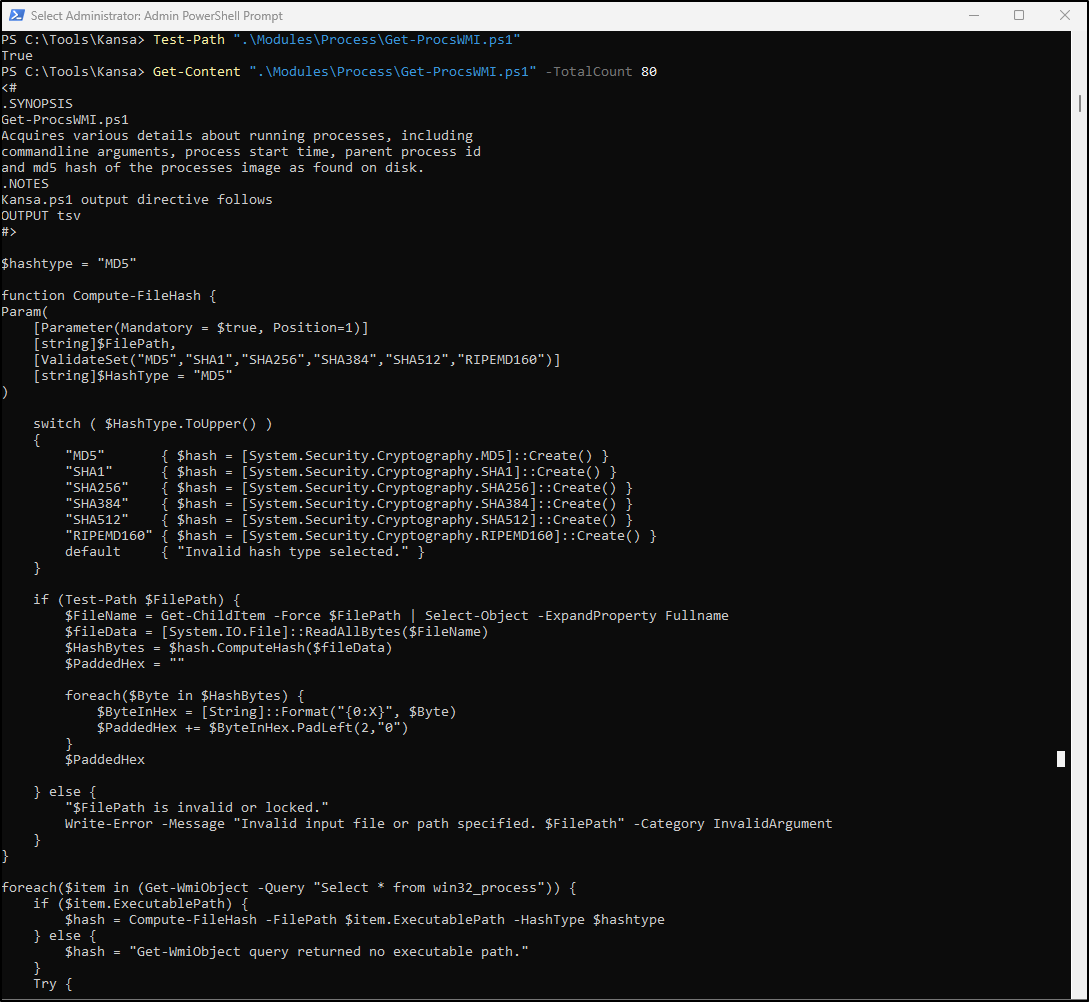This screenshot has height=1002, width=1089.
Task: Click the '$ByteInHex = [String]::Format' line
Action: click(276, 711)
